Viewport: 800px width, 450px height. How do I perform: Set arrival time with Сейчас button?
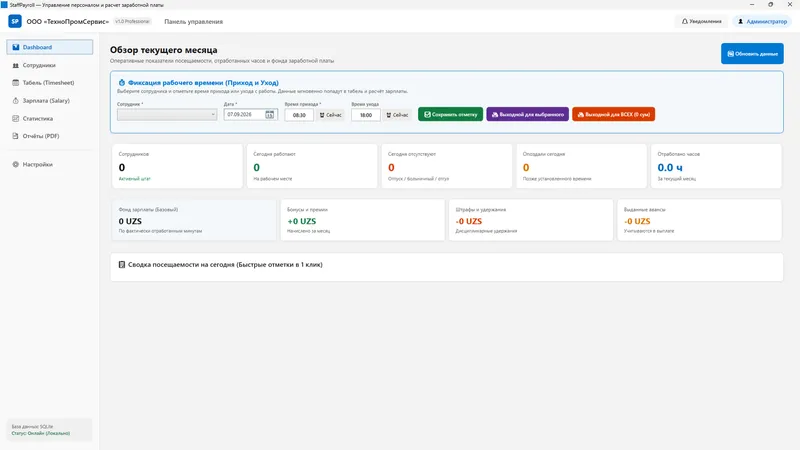pos(331,115)
